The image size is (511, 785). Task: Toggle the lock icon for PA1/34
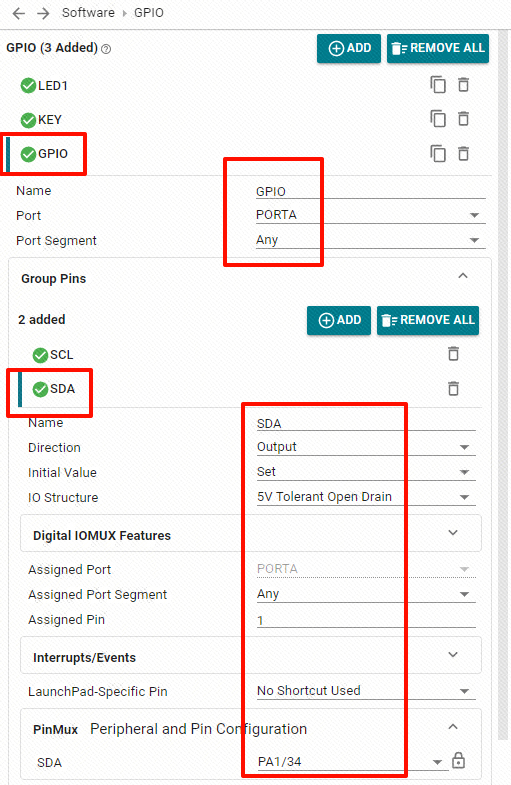coord(458,760)
